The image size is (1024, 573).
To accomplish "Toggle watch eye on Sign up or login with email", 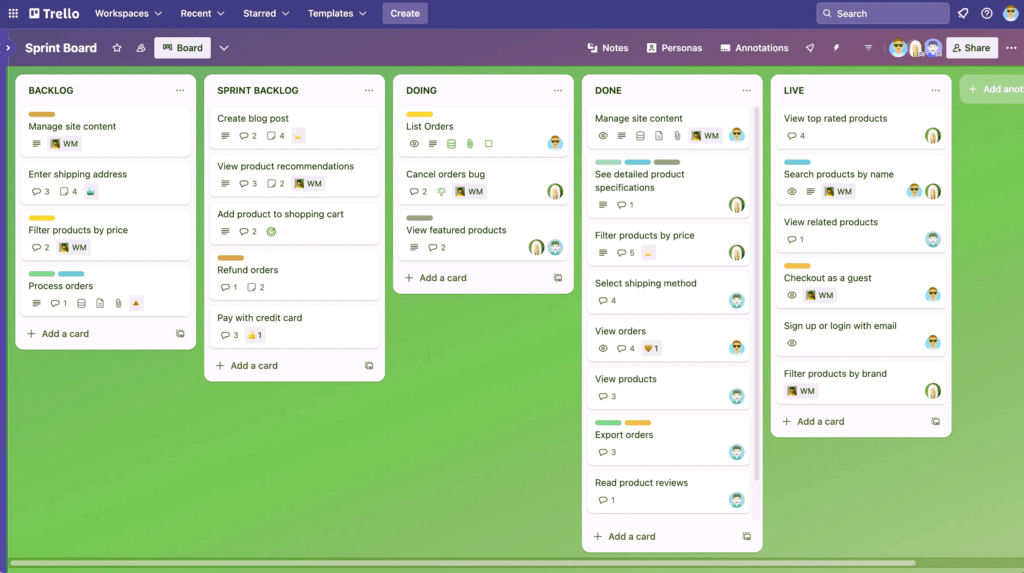I will point(792,343).
